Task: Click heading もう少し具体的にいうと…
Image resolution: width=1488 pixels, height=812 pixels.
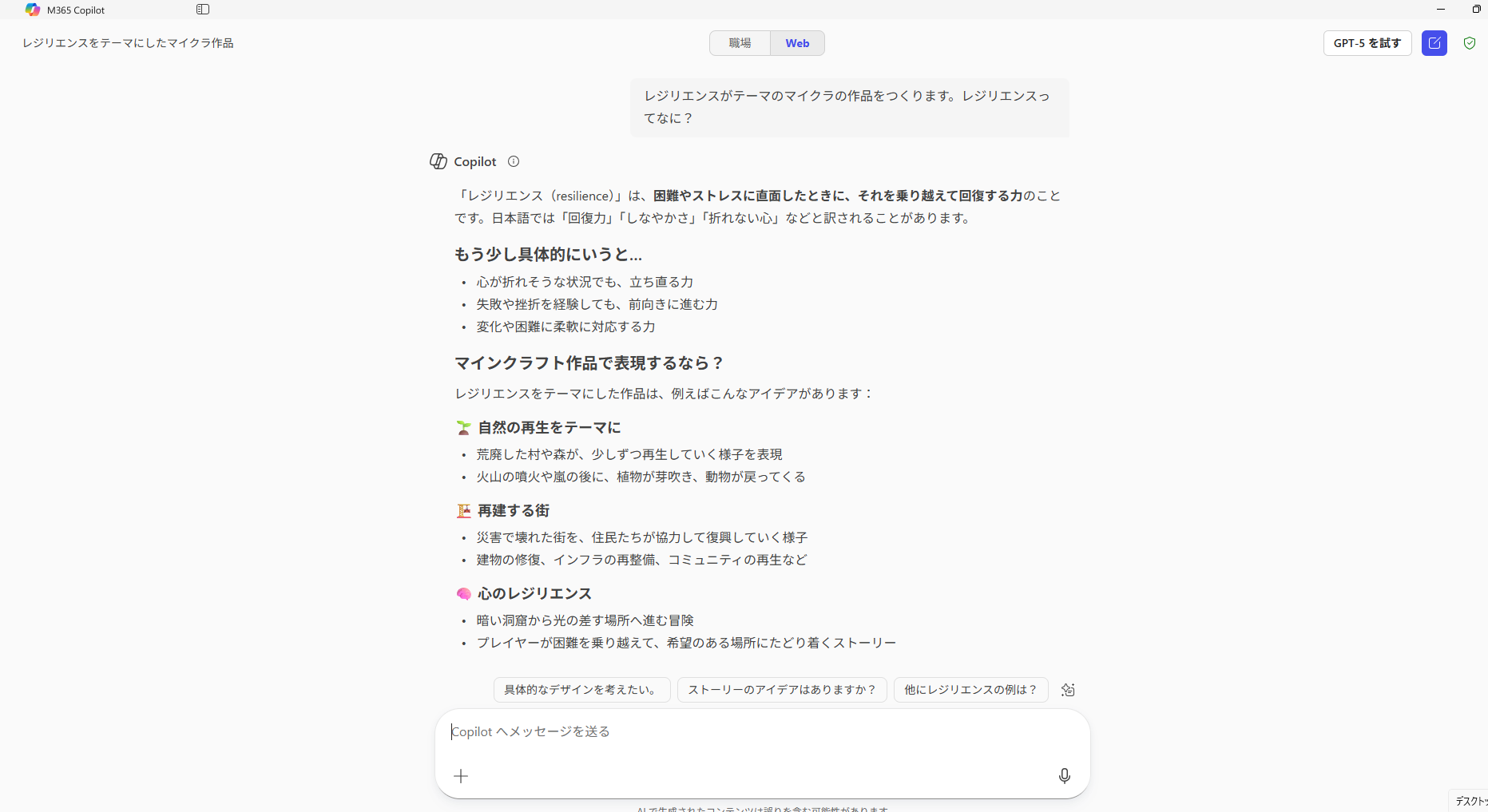Action: [x=549, y=255]
